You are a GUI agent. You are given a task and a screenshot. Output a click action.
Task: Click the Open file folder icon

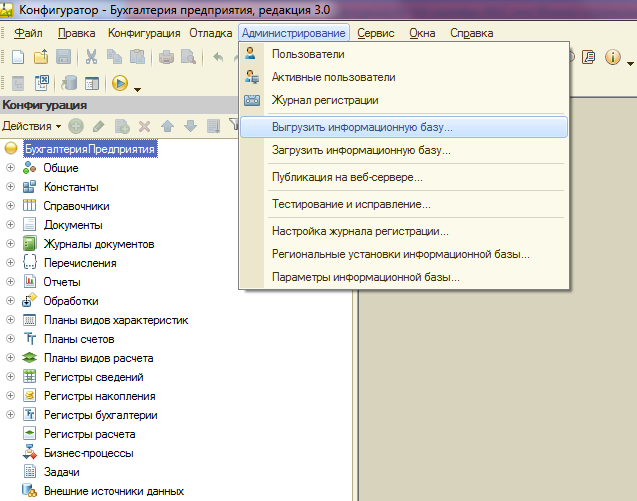[40, 57]
